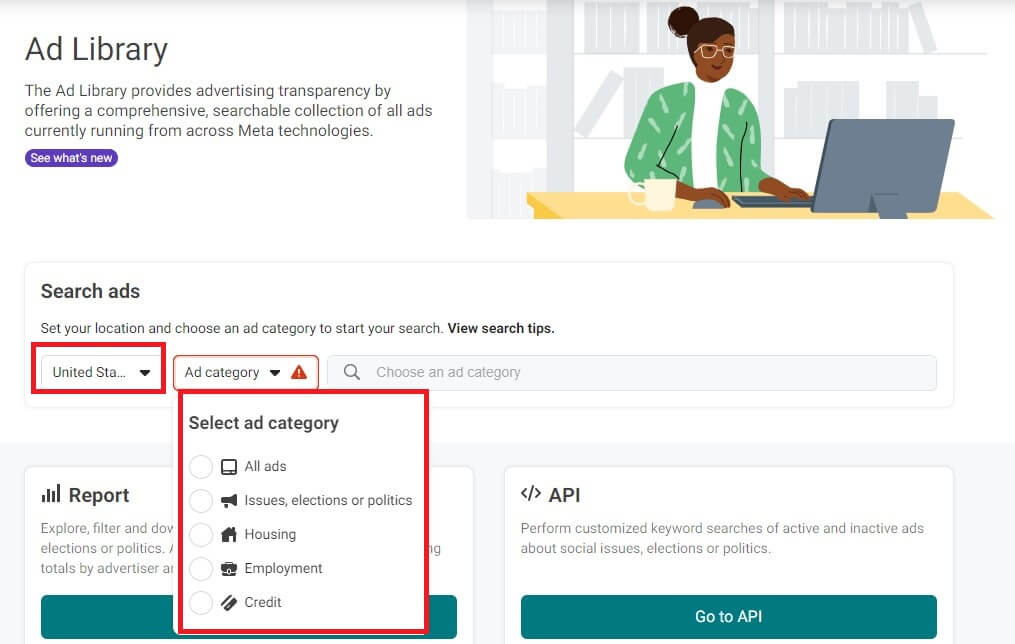This screenshot has height=644, width=1015.
Task: Click the search magnifier icon
Action: point(352,373)
